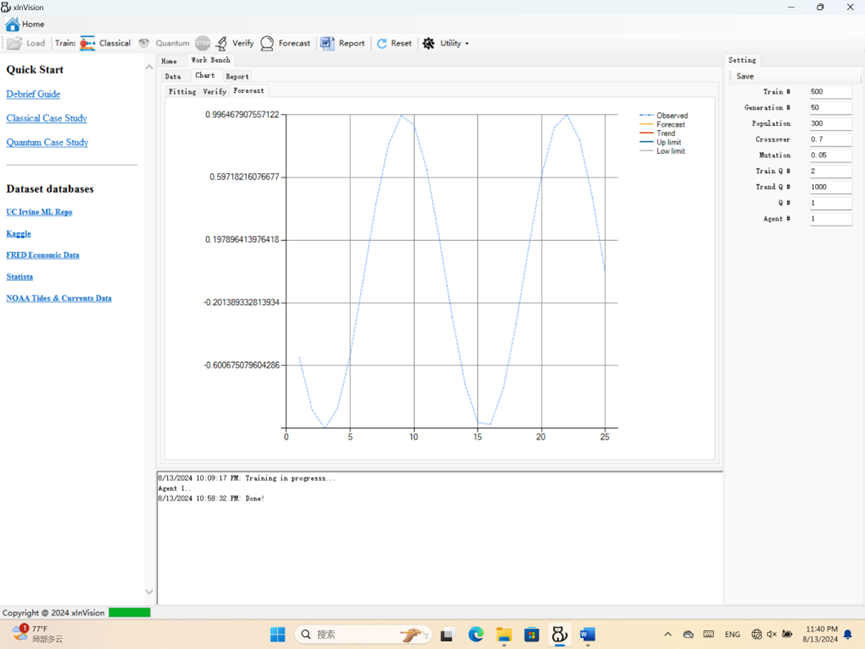Open NOAA Tides & Currents Data link
The width and height of the screenshot is (865, 649).
[58, 298]
